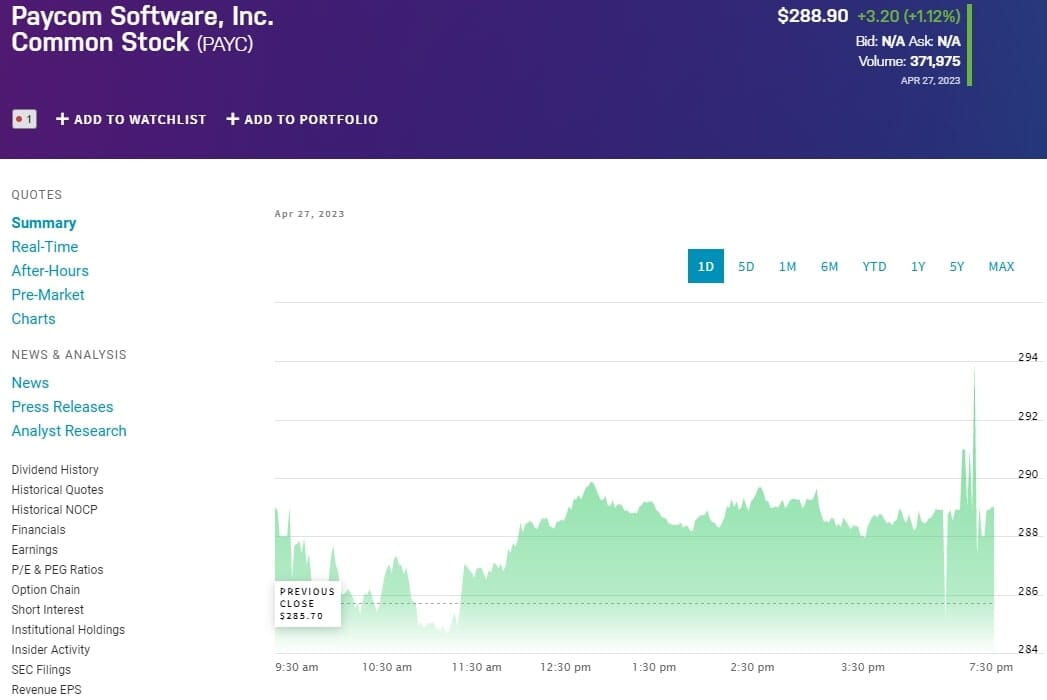The height and width of the screenshot is (700, 1047).
Task: Open the After-Hours quotes page
Action: (50, 271)
